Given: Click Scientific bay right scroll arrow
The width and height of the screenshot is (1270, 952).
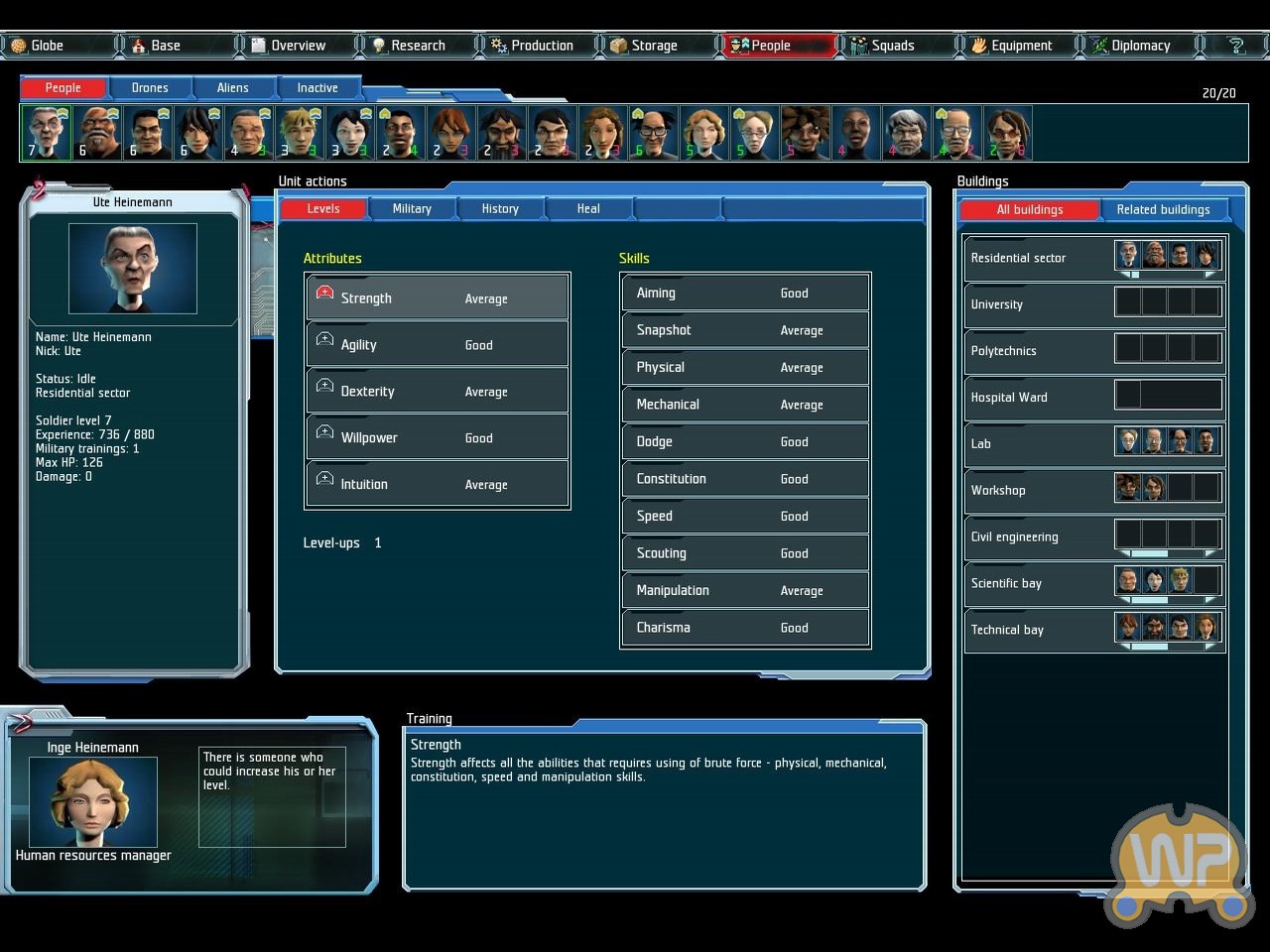Looking at the screenshot, I should (x=1209, y=600).
